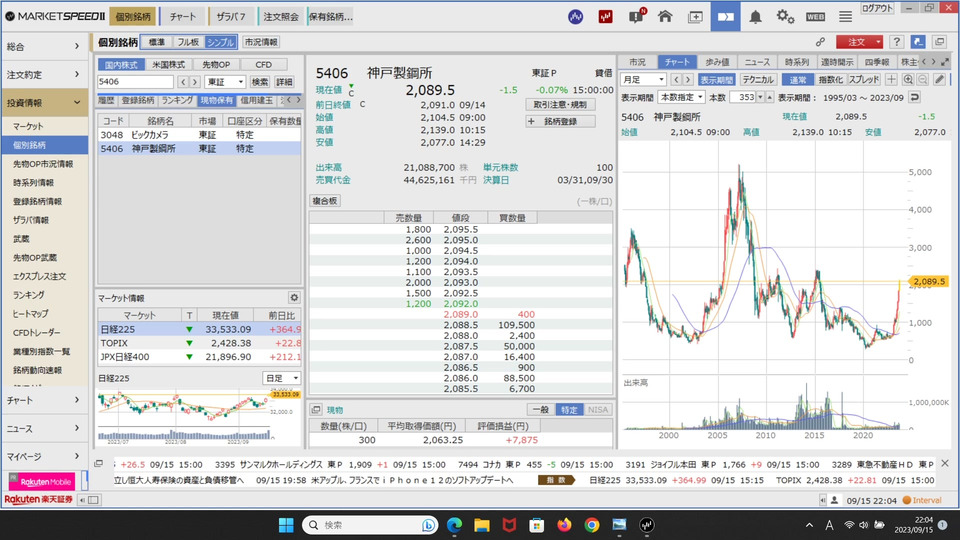Click the ログアウト button
The height and width of the screenshot is (540, 960).
[x=877, y=8]
